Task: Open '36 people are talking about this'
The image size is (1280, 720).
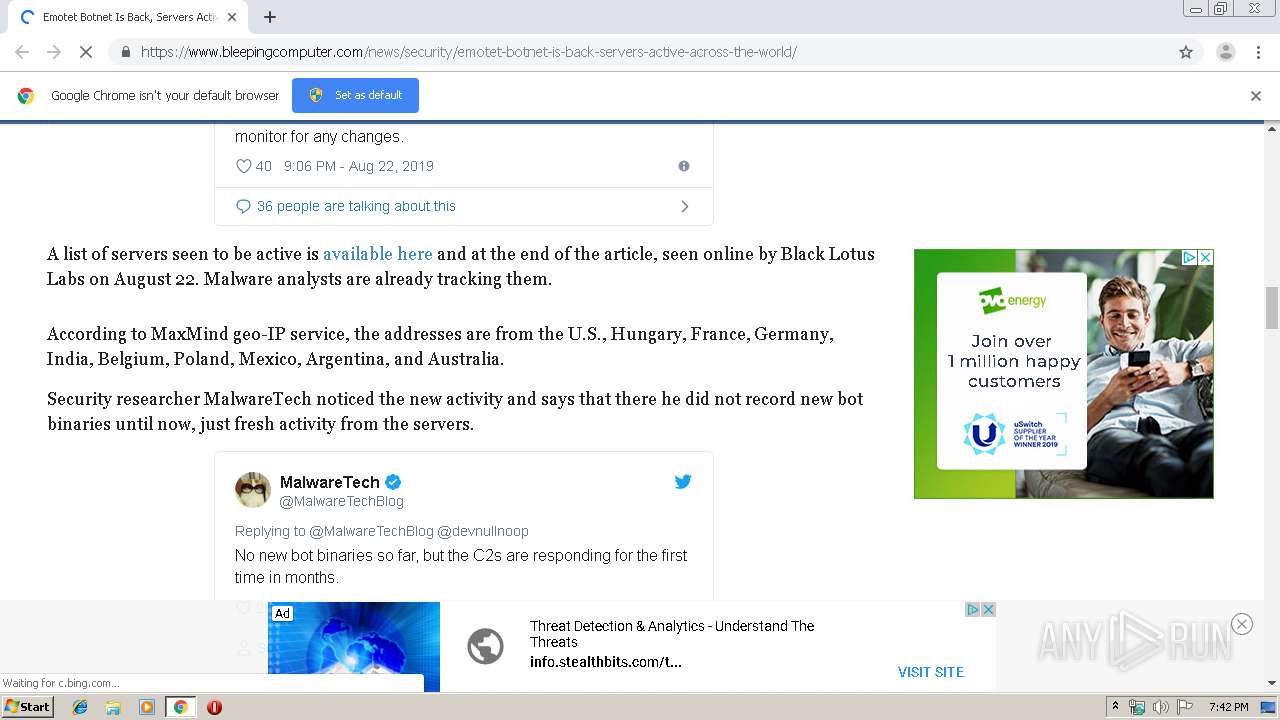Action: (x=356, y=206)
